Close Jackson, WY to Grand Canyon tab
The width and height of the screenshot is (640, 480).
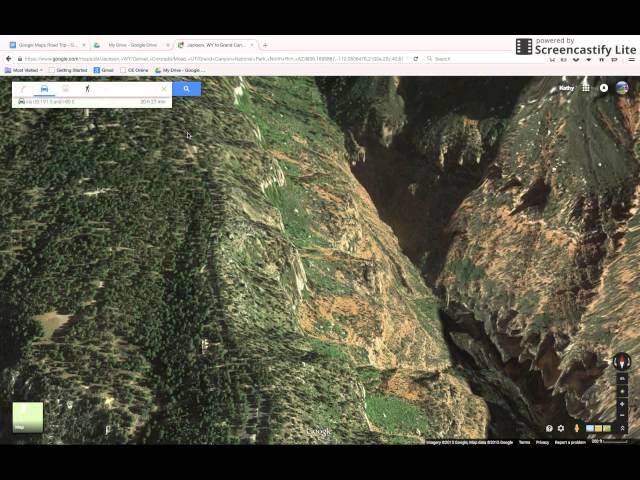point(252,45)
